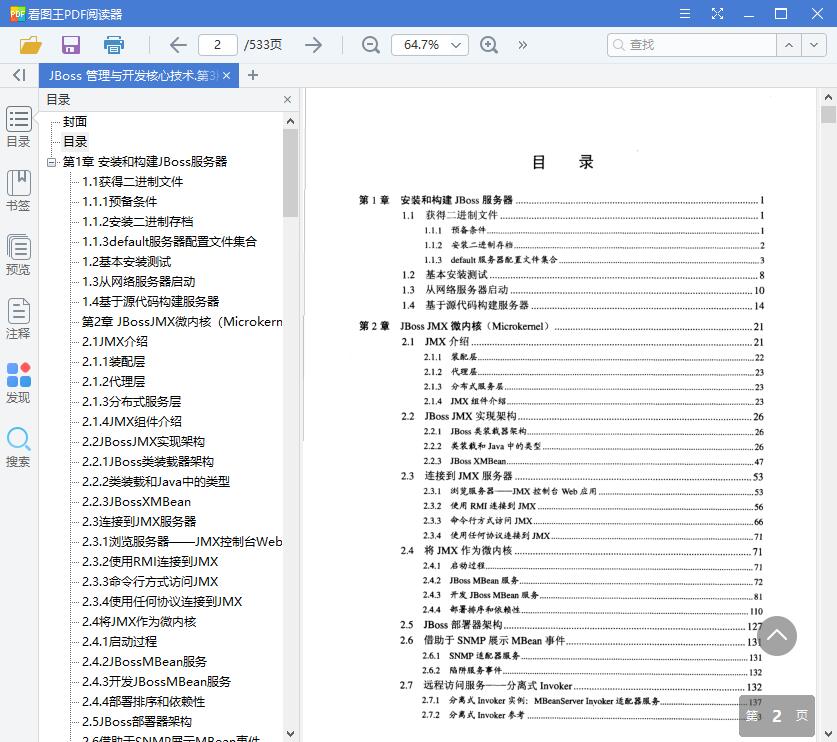Viewport: 837px width, 742px height.
Task: Click the page number input field
Action: (x=217, y=45)
